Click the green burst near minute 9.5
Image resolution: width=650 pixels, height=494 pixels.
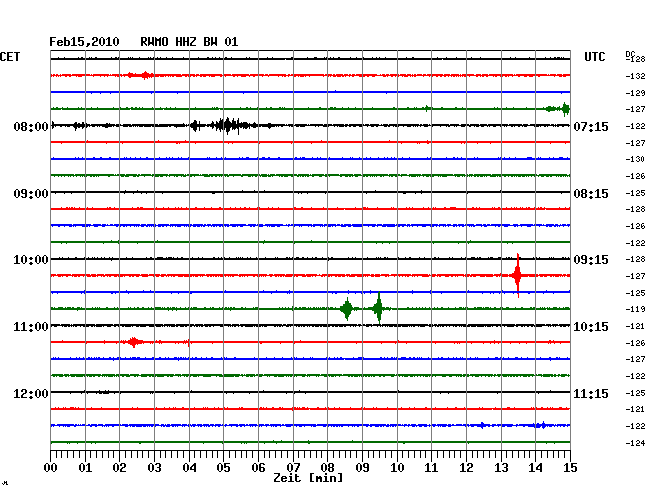379,308
